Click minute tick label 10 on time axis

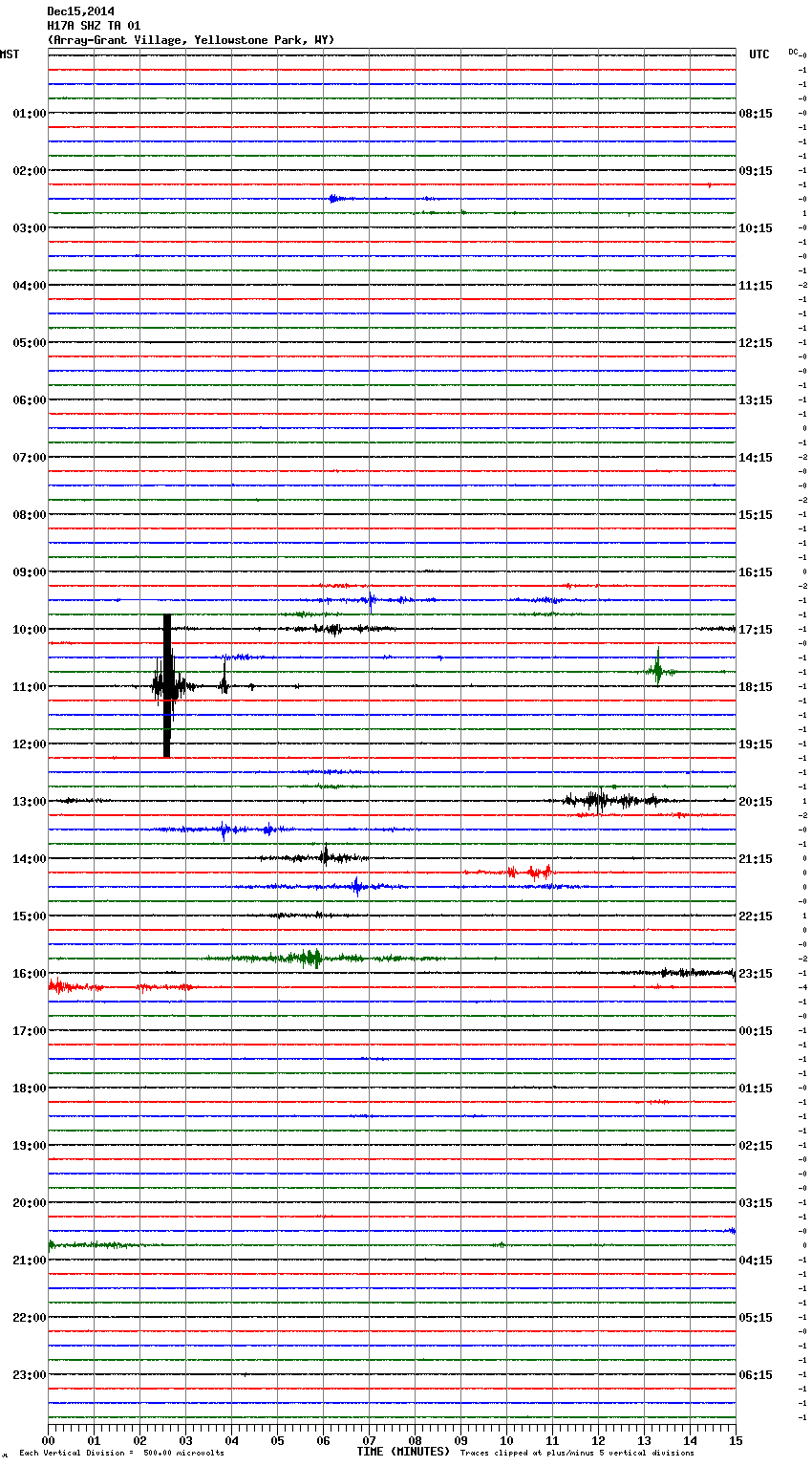[506, 1440]
